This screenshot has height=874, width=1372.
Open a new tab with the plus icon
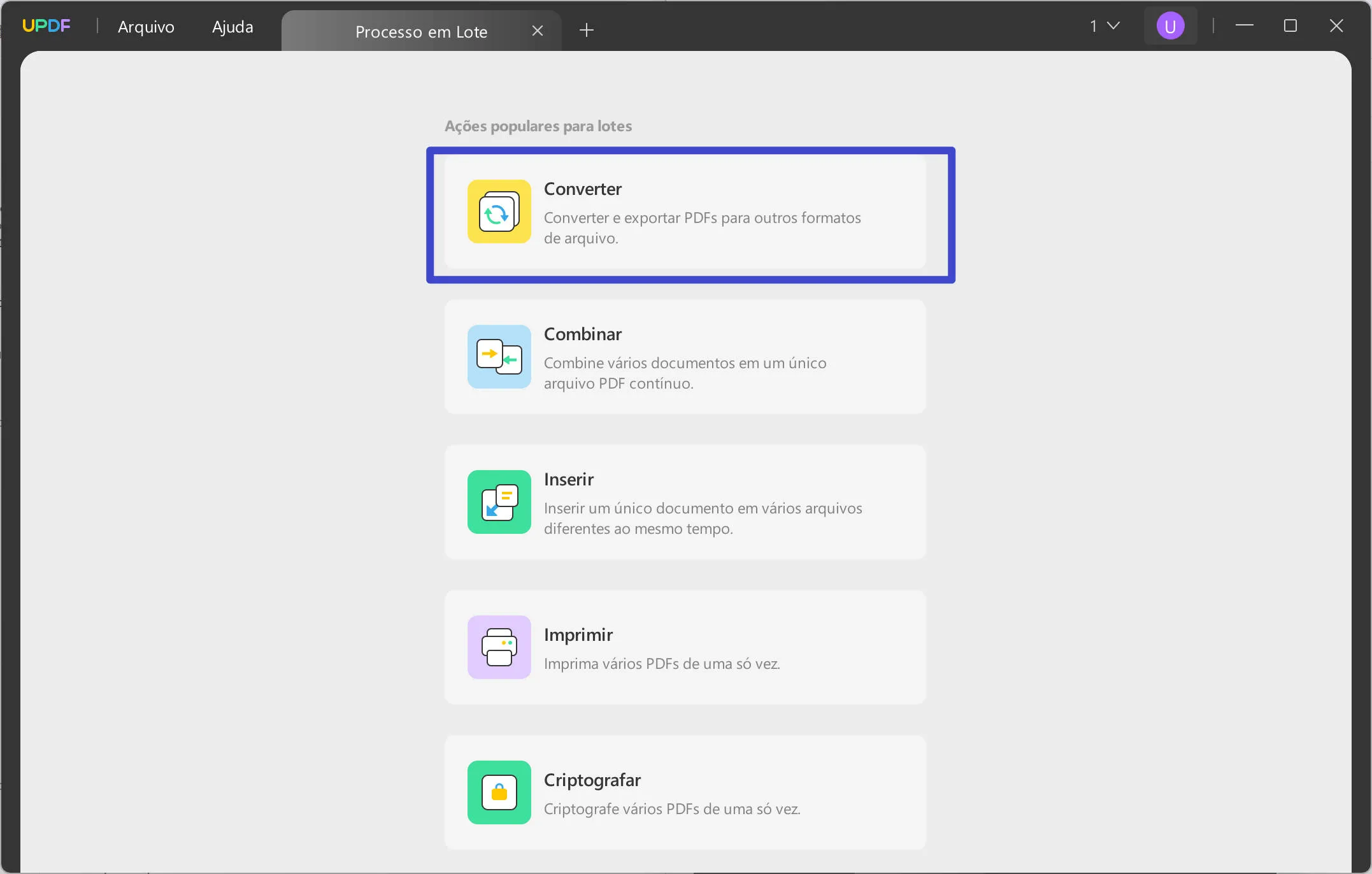pyautogui.click(x=586, y=30)
